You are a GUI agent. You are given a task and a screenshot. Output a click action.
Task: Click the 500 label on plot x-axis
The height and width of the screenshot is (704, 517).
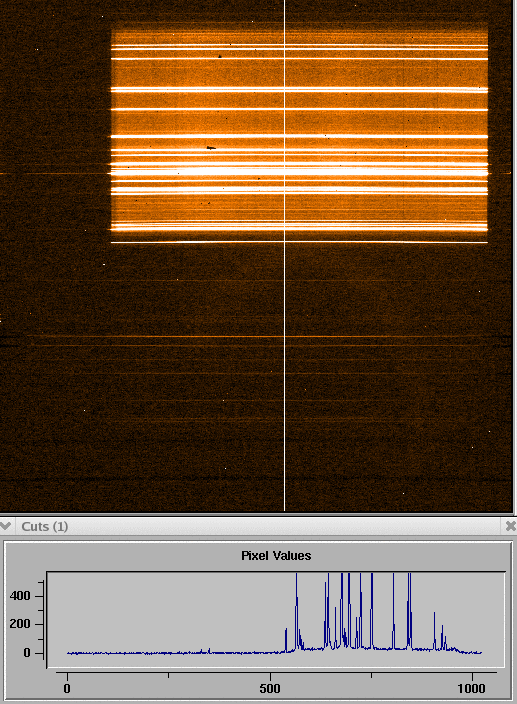[x=270, y=688]
